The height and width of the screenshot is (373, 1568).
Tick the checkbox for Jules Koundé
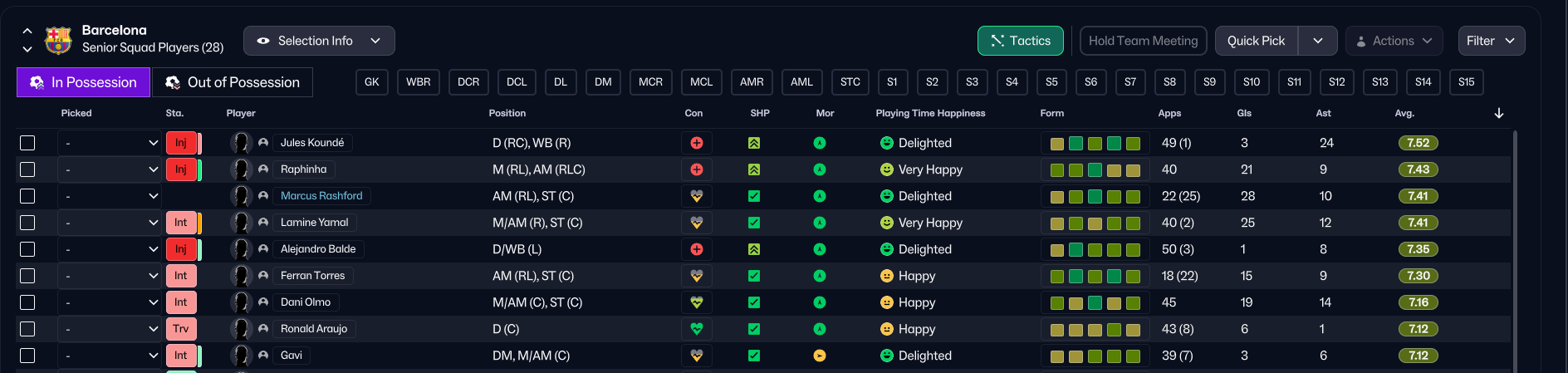point(27,143)
